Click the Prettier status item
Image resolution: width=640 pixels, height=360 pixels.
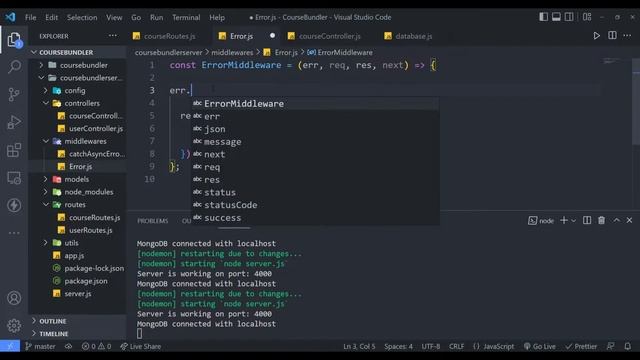click(x=581, y=346)
